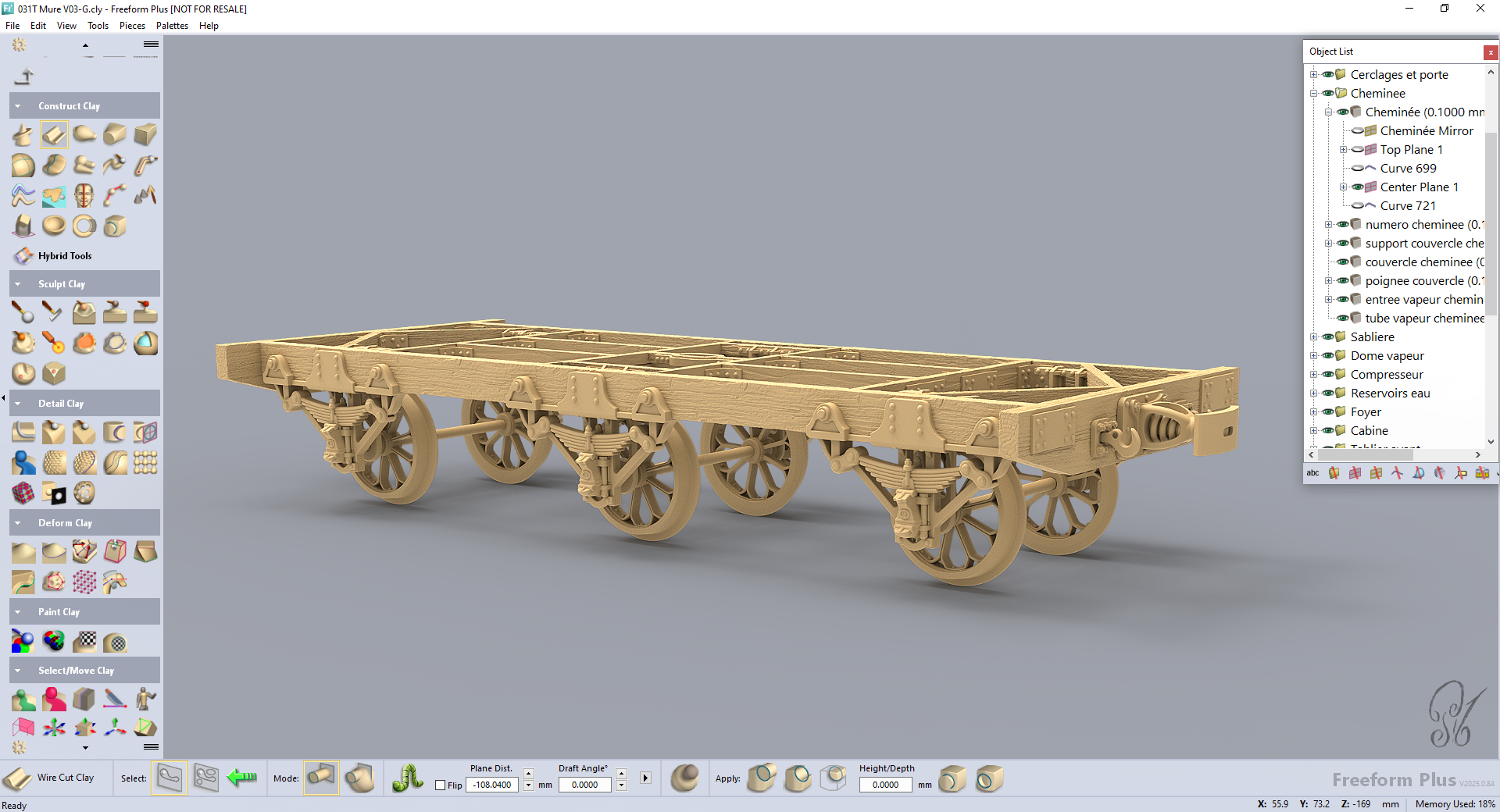The image size is (1500, 812).
Task: Close the Object List panel
Action: click(1491, 52)
